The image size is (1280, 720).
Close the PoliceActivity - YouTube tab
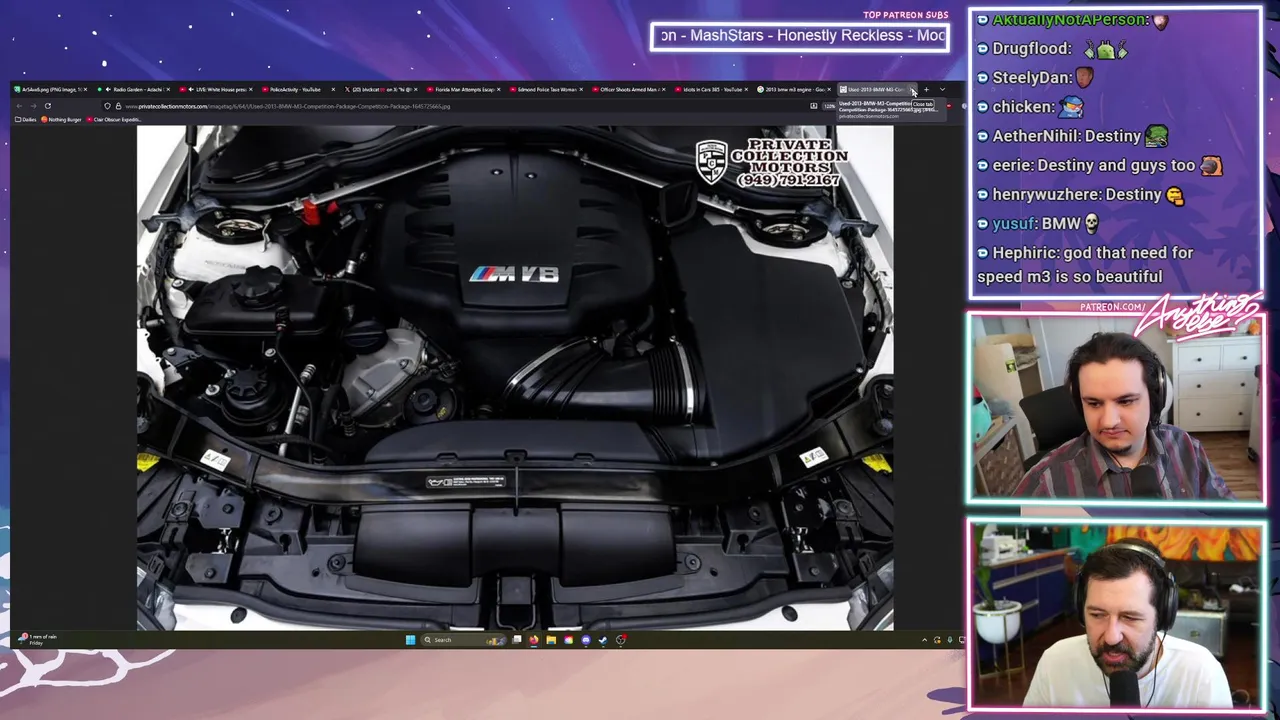point(333,89)
